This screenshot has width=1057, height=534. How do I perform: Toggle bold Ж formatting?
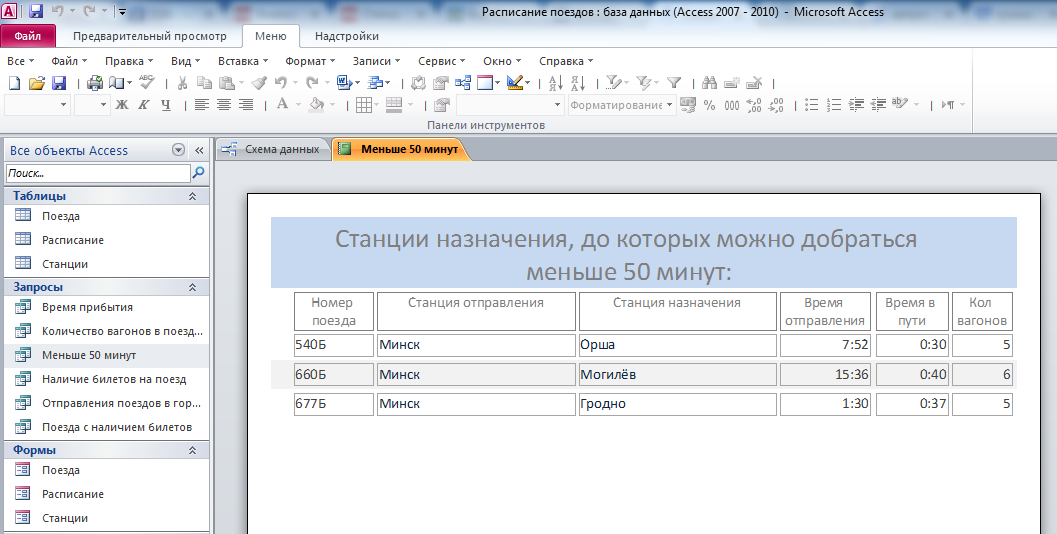coord(122,105)
